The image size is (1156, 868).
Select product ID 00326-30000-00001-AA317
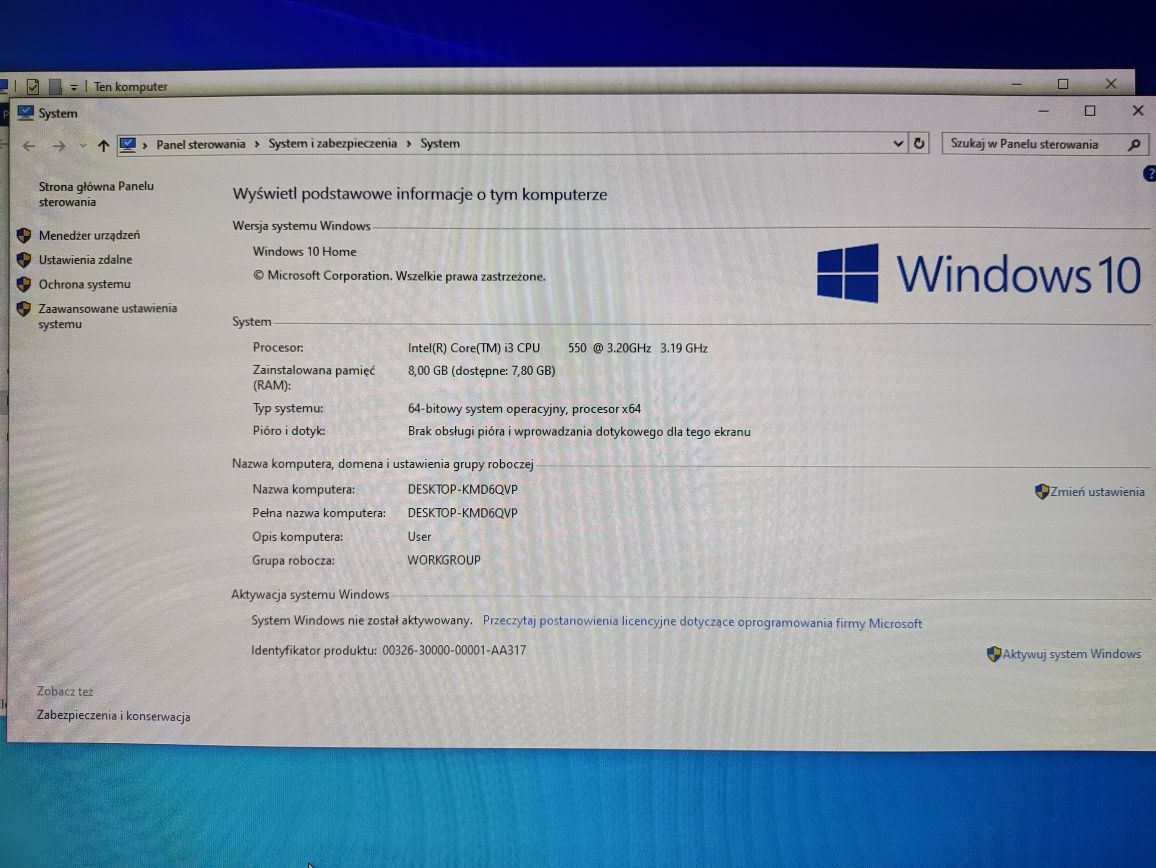[x=454, y=650]
